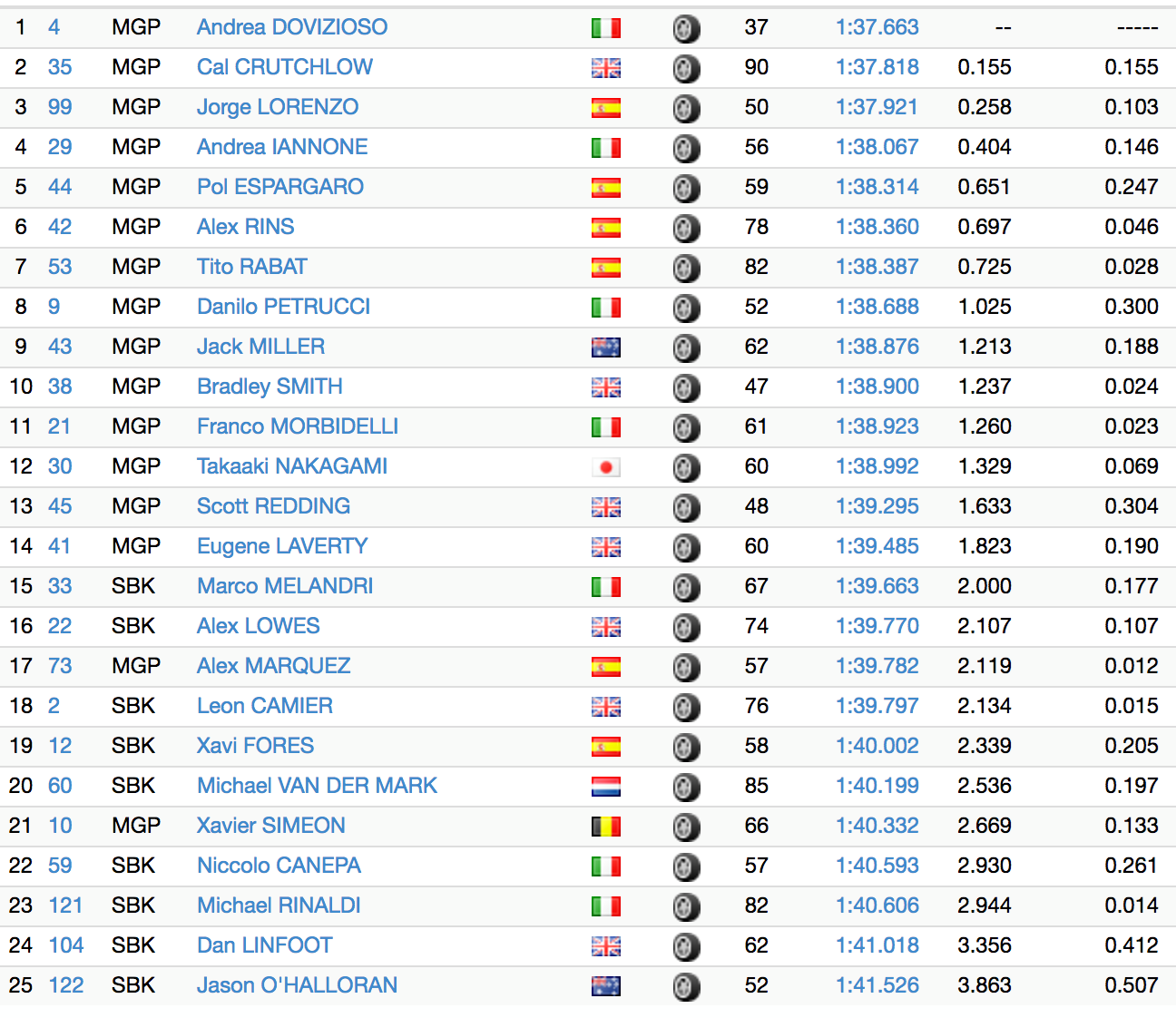Select lap time 1:37.818 for Crutchlow
This screenshot has height=1018, width=1176.
[x=877, y=67]
